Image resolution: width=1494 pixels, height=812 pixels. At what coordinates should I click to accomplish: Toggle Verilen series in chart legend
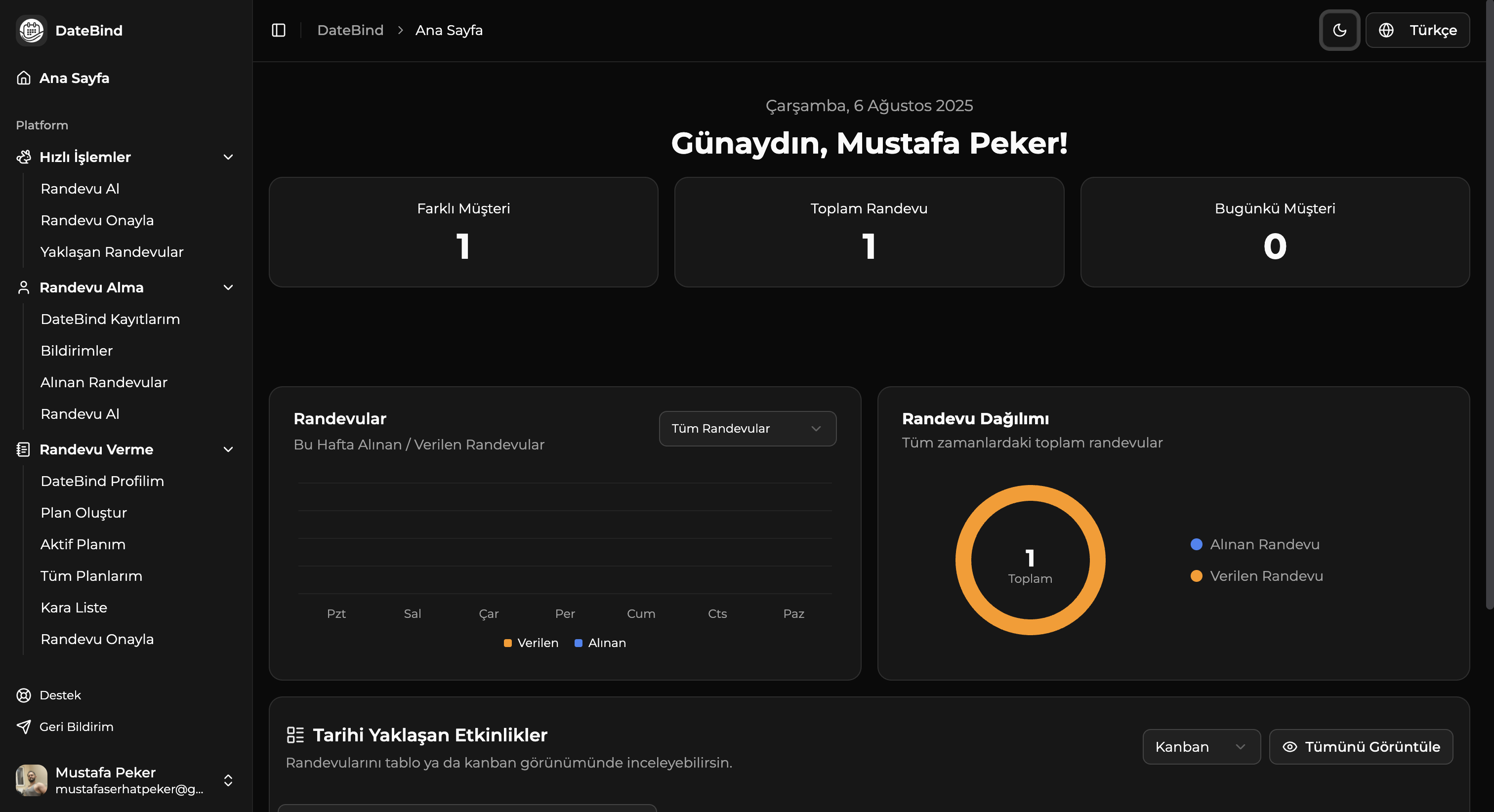(x=531, y=643)
